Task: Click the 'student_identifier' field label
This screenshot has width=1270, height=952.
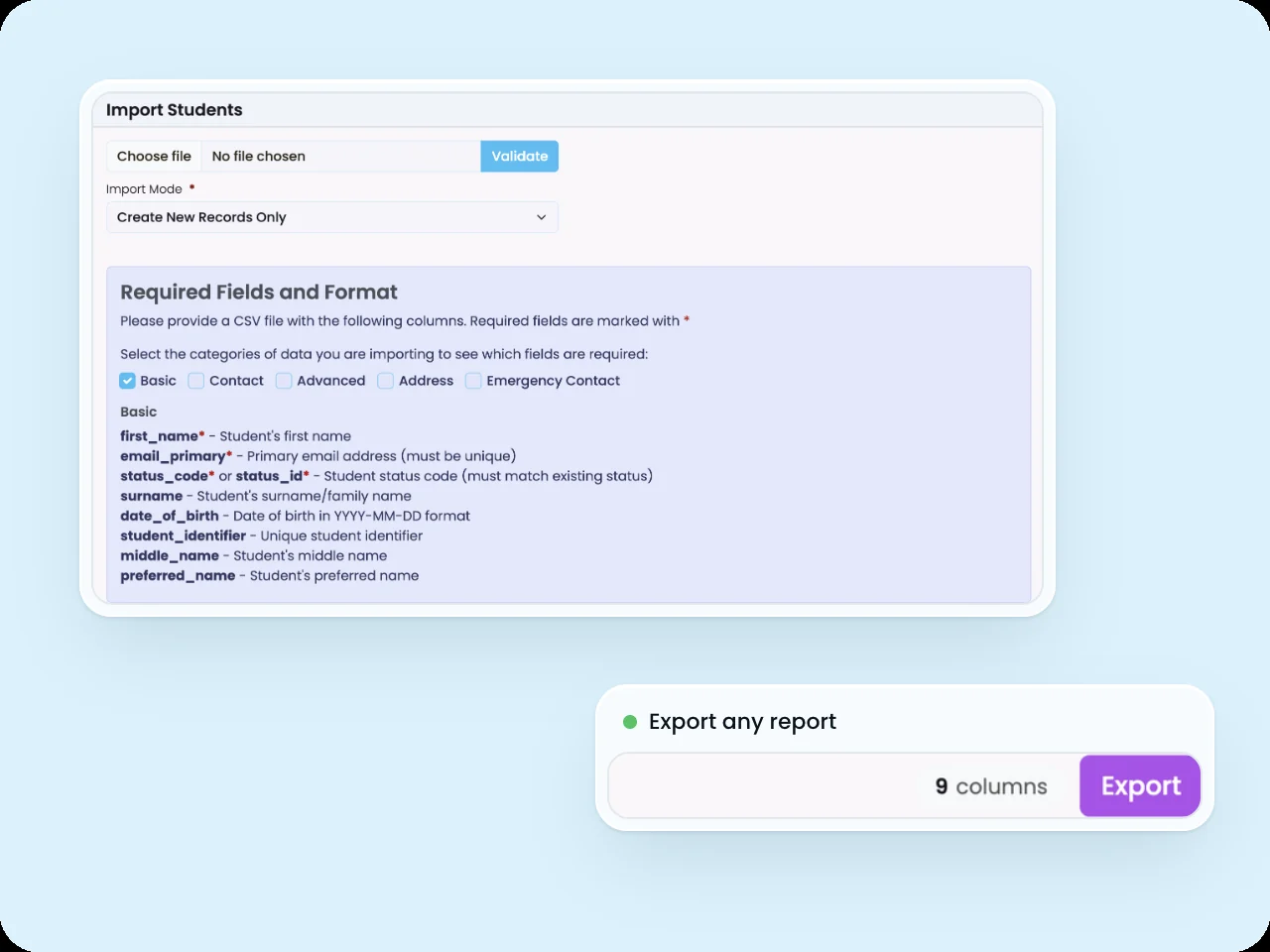Action: (184, 535)
